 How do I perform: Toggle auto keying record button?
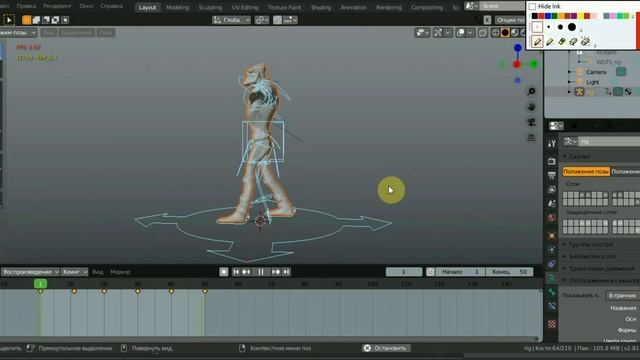[224, 272]
